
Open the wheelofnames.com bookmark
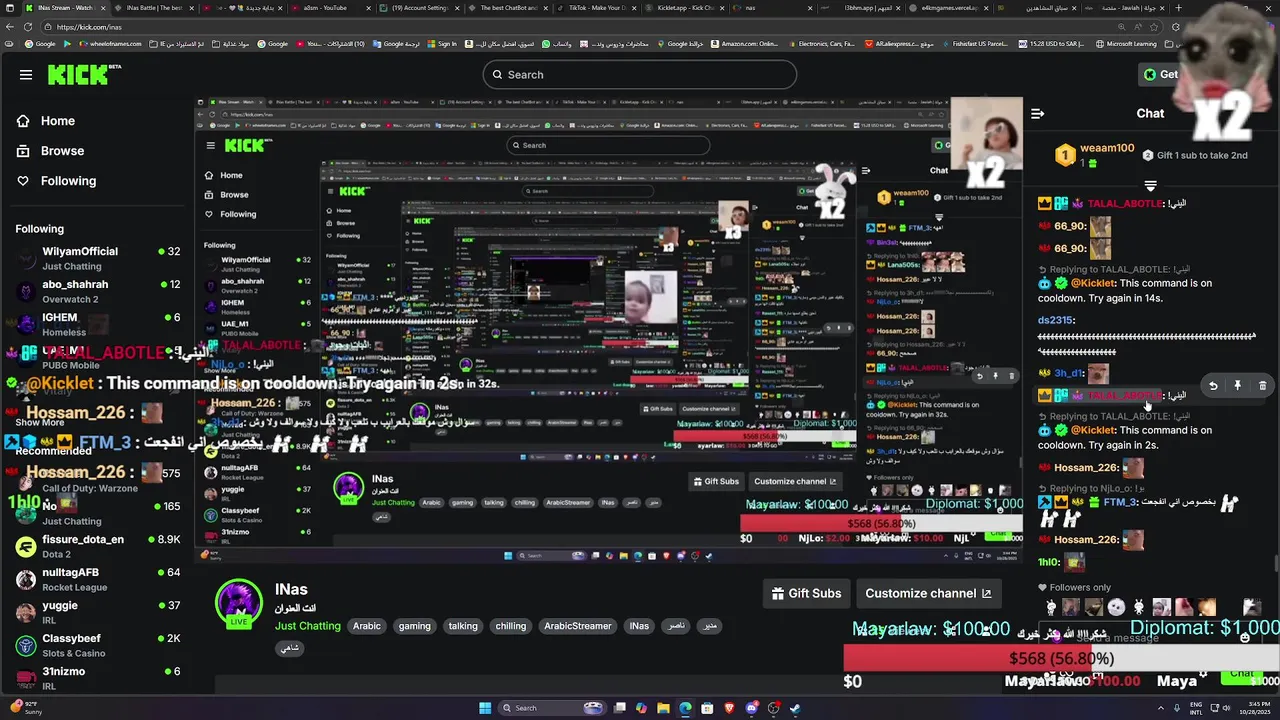[x=109, y=44]
